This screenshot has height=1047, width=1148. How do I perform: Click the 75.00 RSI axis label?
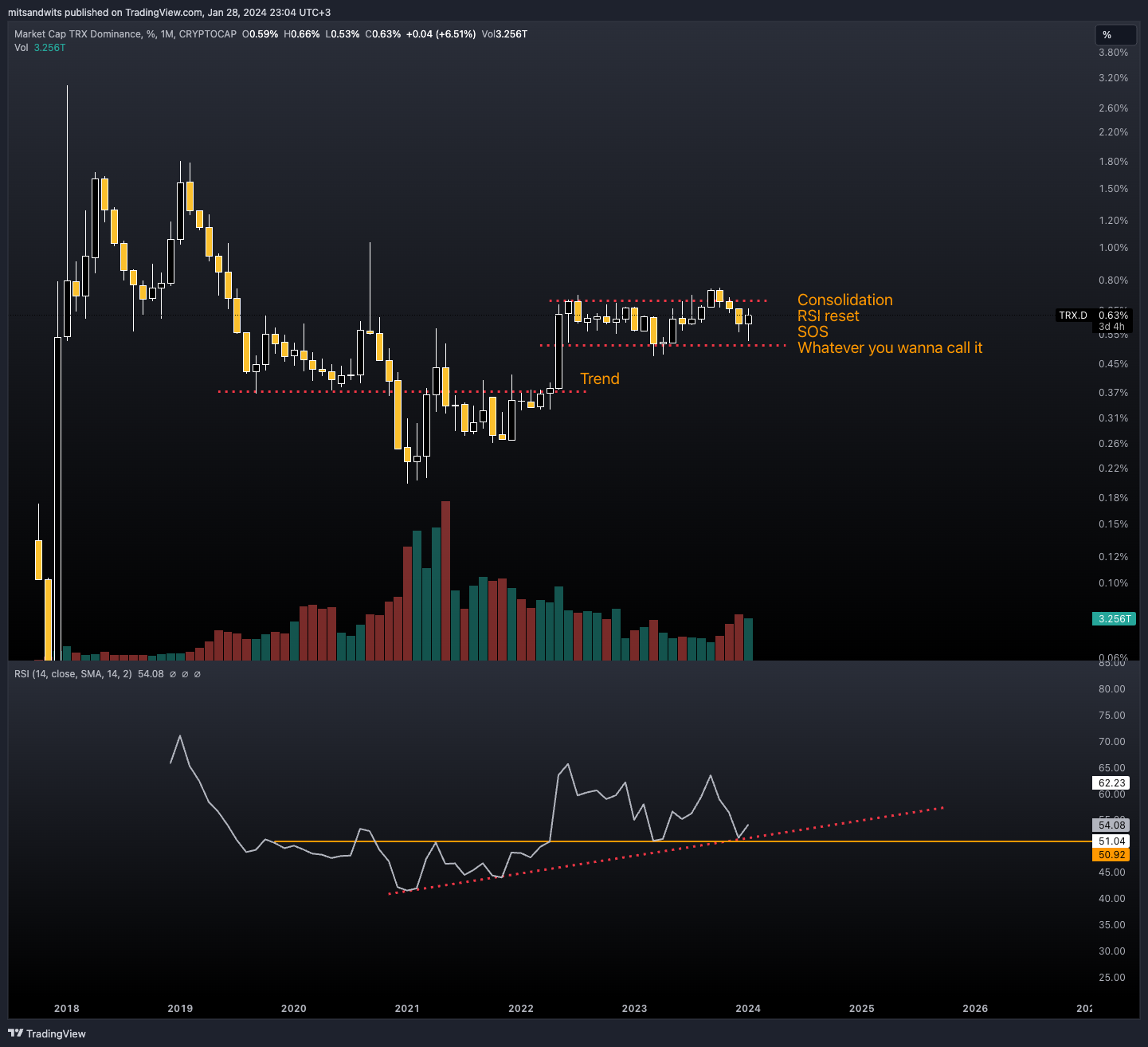1112,716
